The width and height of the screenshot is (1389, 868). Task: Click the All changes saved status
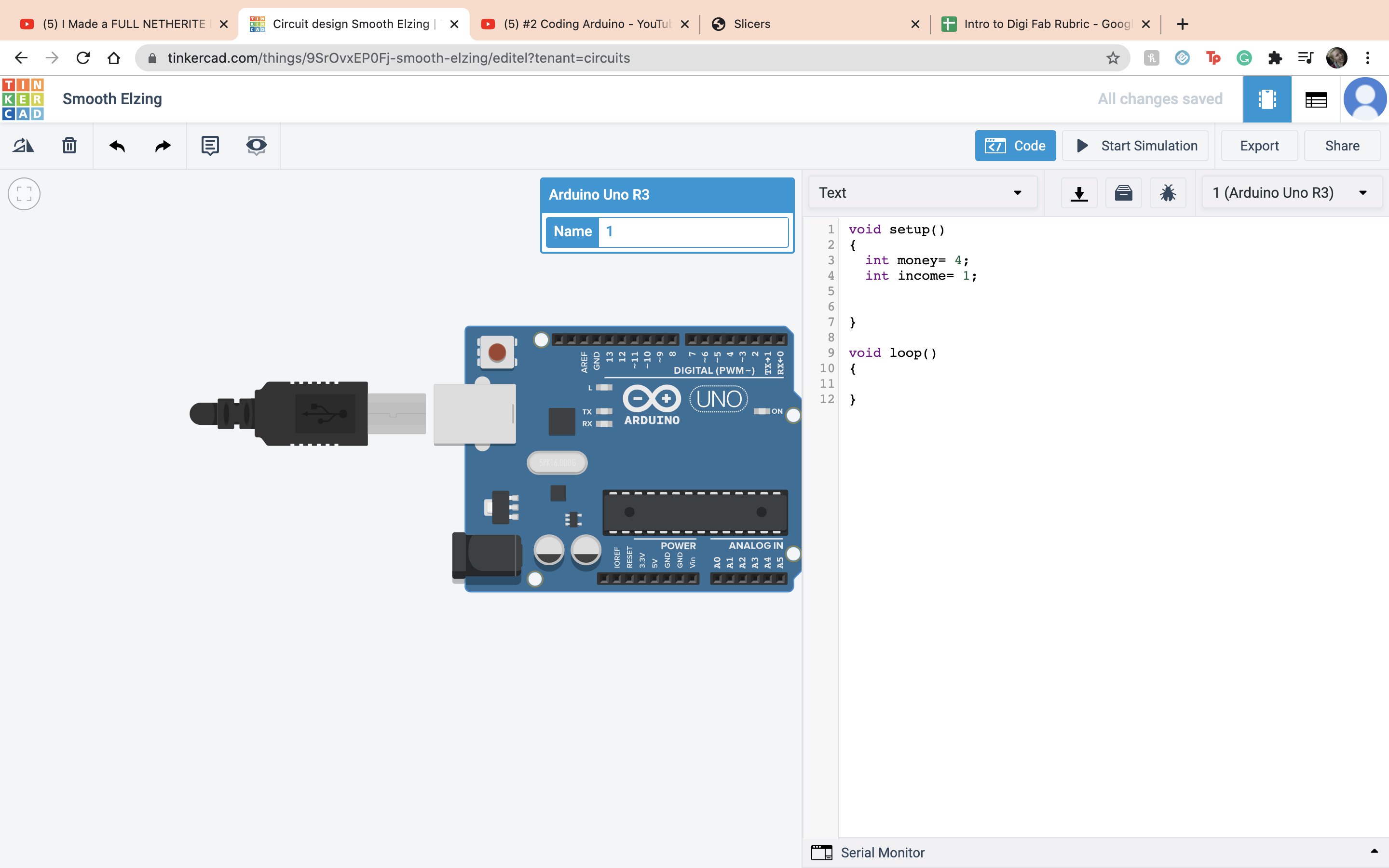(1160, 99)
